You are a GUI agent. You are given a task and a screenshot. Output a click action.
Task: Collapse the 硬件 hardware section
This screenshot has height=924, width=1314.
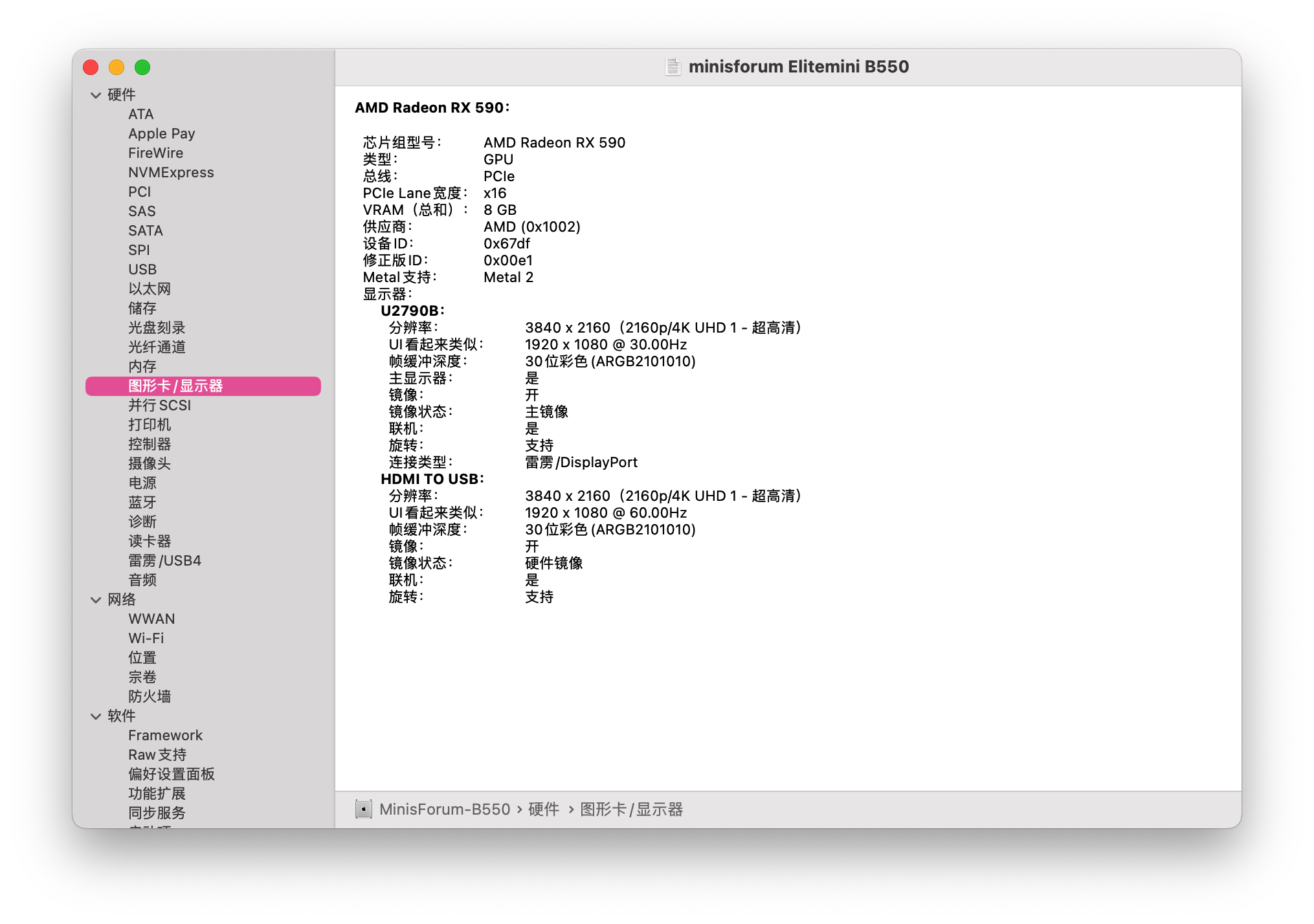(x=96, y=95)
